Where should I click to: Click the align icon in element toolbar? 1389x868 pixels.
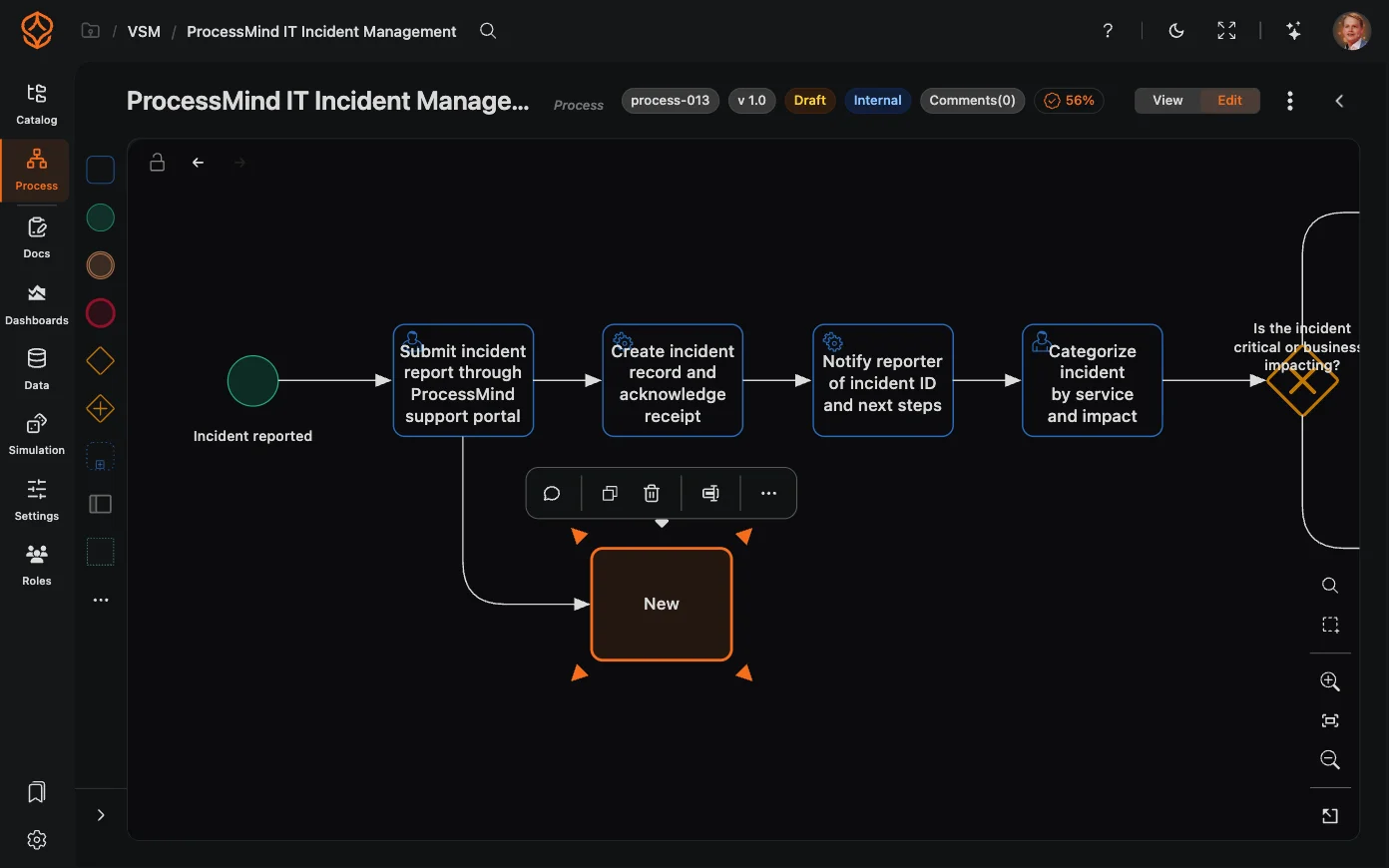coord(710,493)
